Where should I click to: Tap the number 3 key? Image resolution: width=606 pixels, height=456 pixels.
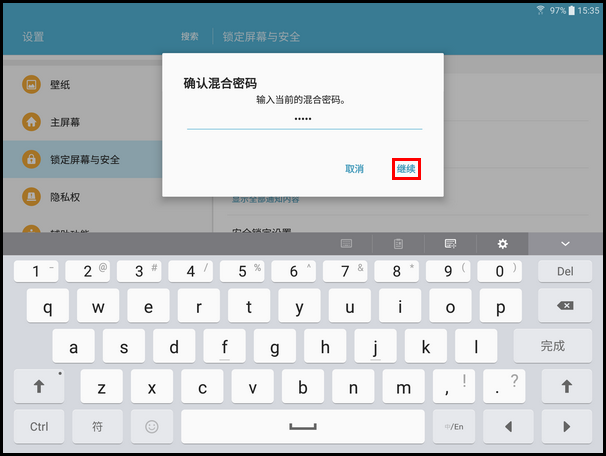tap(139, 271)
